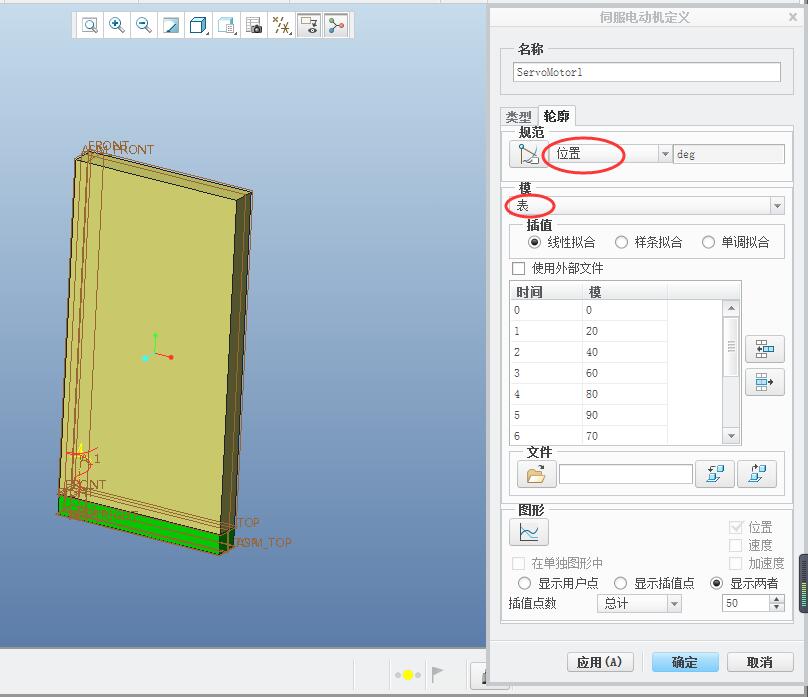Delete a row from the table
Viewport: 808px width, 697px height.
(x=765, y=382)
